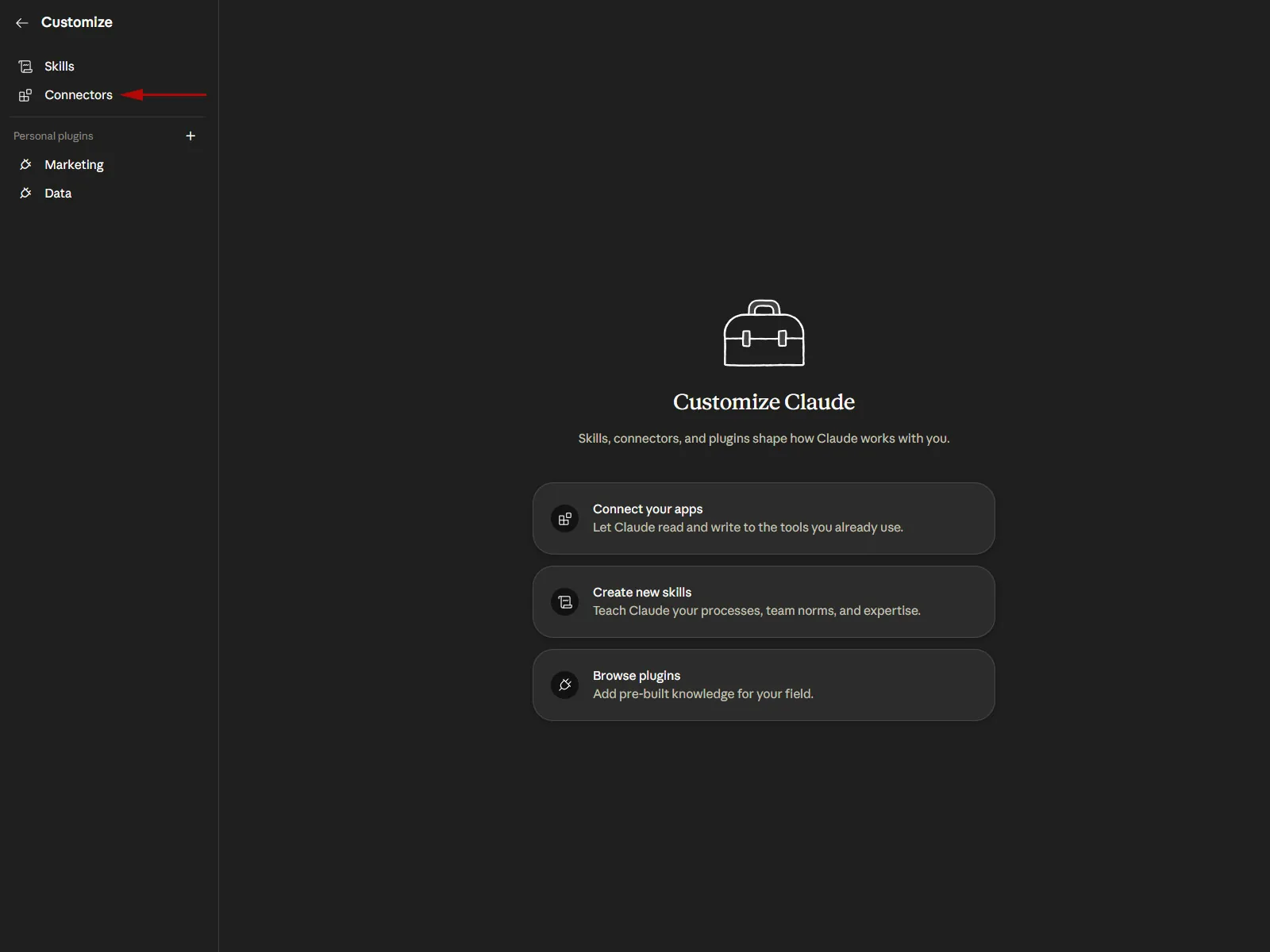Add a personal plugin with plus icon
Screen dimensions: 1270x952
pos(190,136)
